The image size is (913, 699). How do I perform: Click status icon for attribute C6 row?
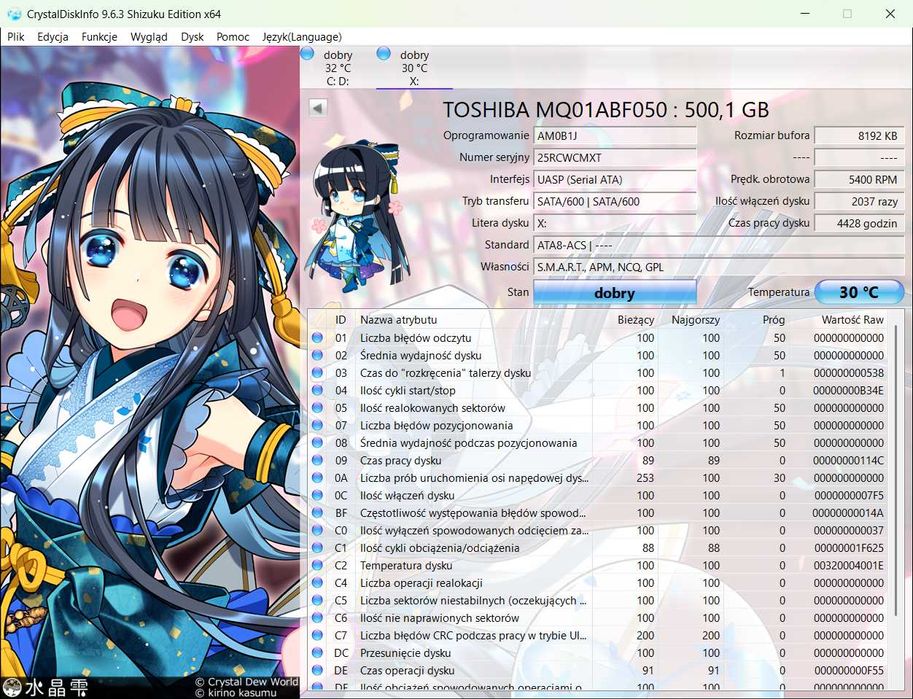[317, 617]
